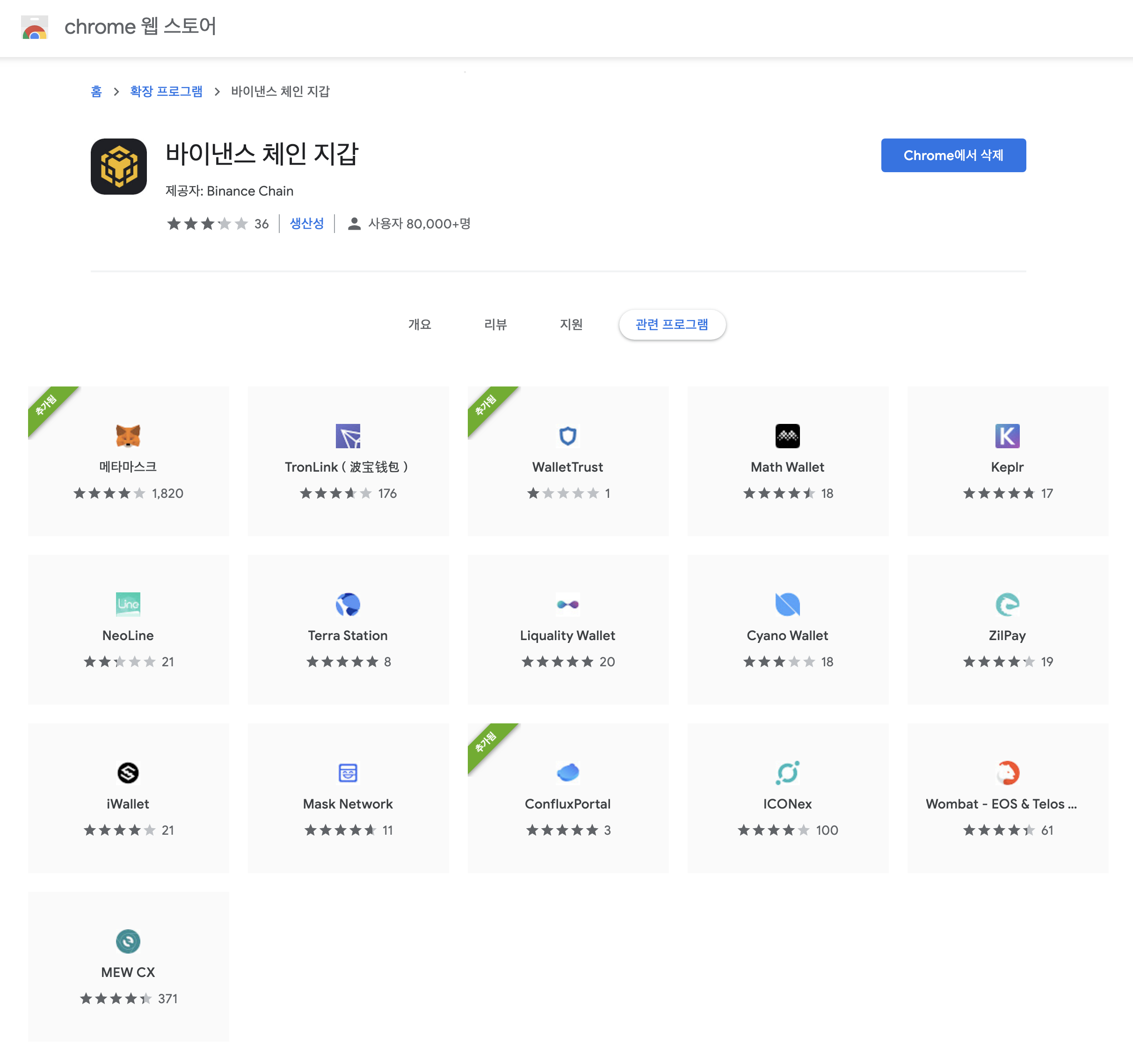1133x1064 pixels.
Task: Click the MetaMask fox icon
Action: coord(128,436)
